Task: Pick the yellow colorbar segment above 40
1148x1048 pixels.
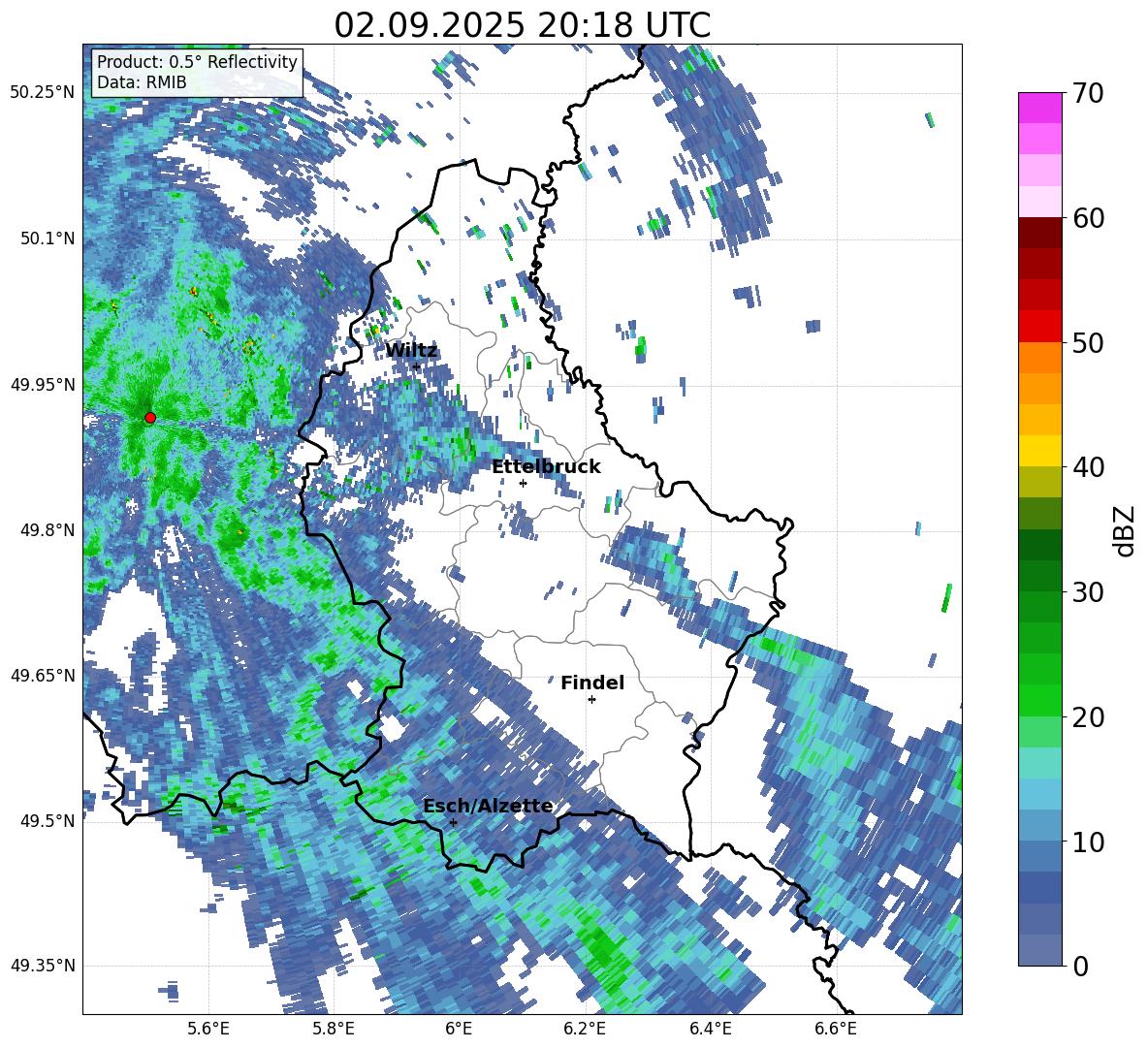Action: (x=1039, y=451)
